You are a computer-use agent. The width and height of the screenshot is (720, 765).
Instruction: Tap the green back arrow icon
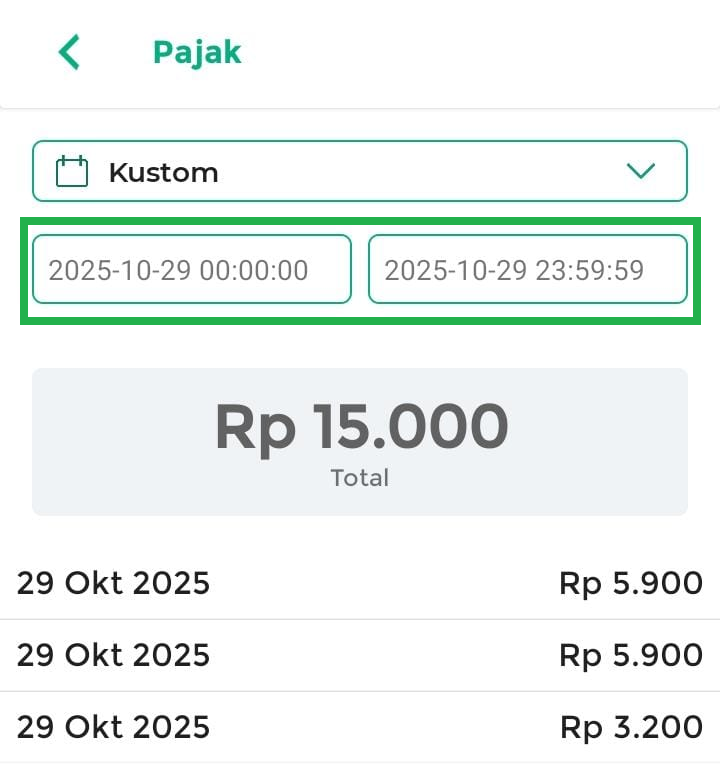tap(68, 52)
